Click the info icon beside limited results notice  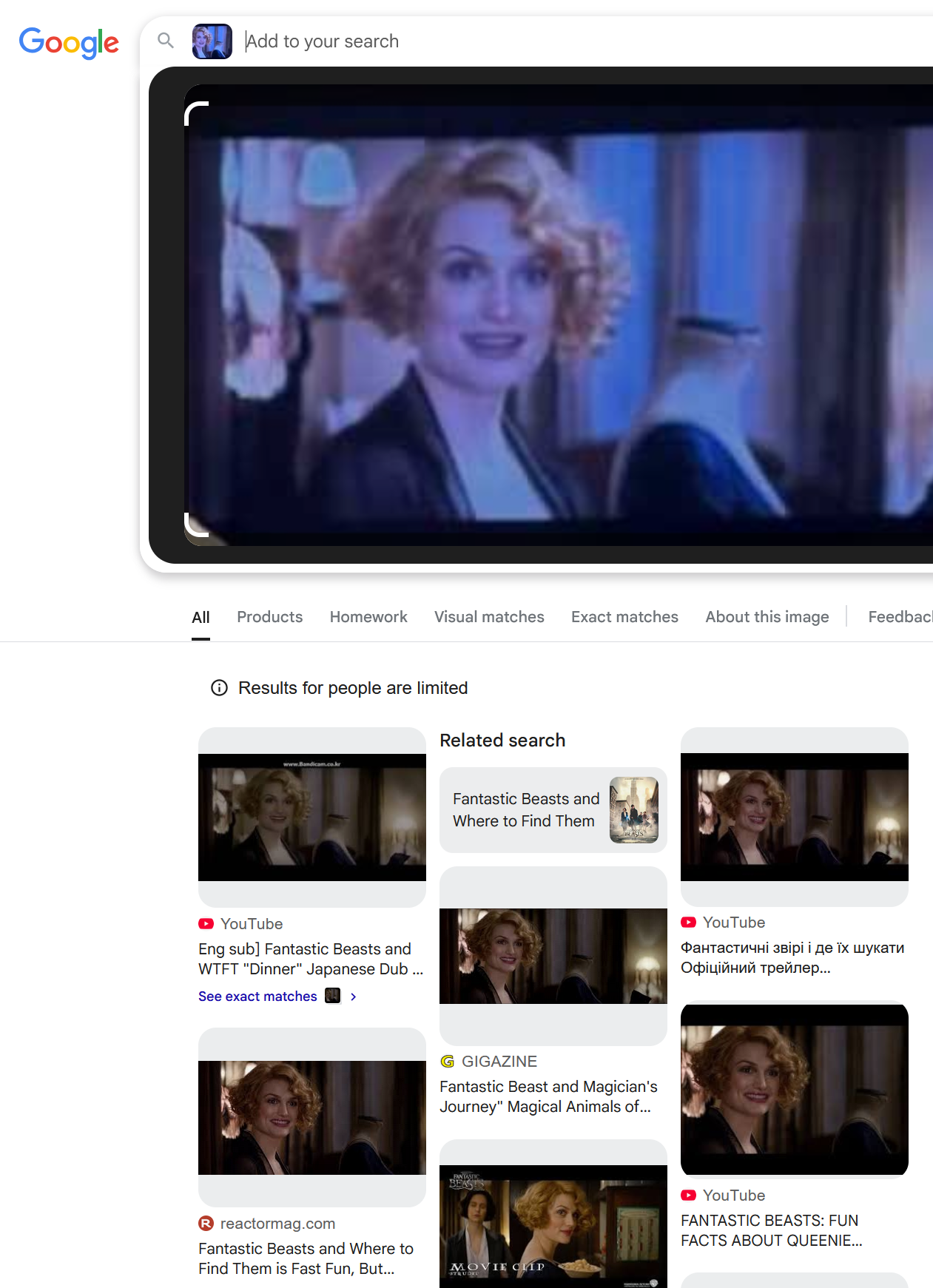[x=219, y=688]
